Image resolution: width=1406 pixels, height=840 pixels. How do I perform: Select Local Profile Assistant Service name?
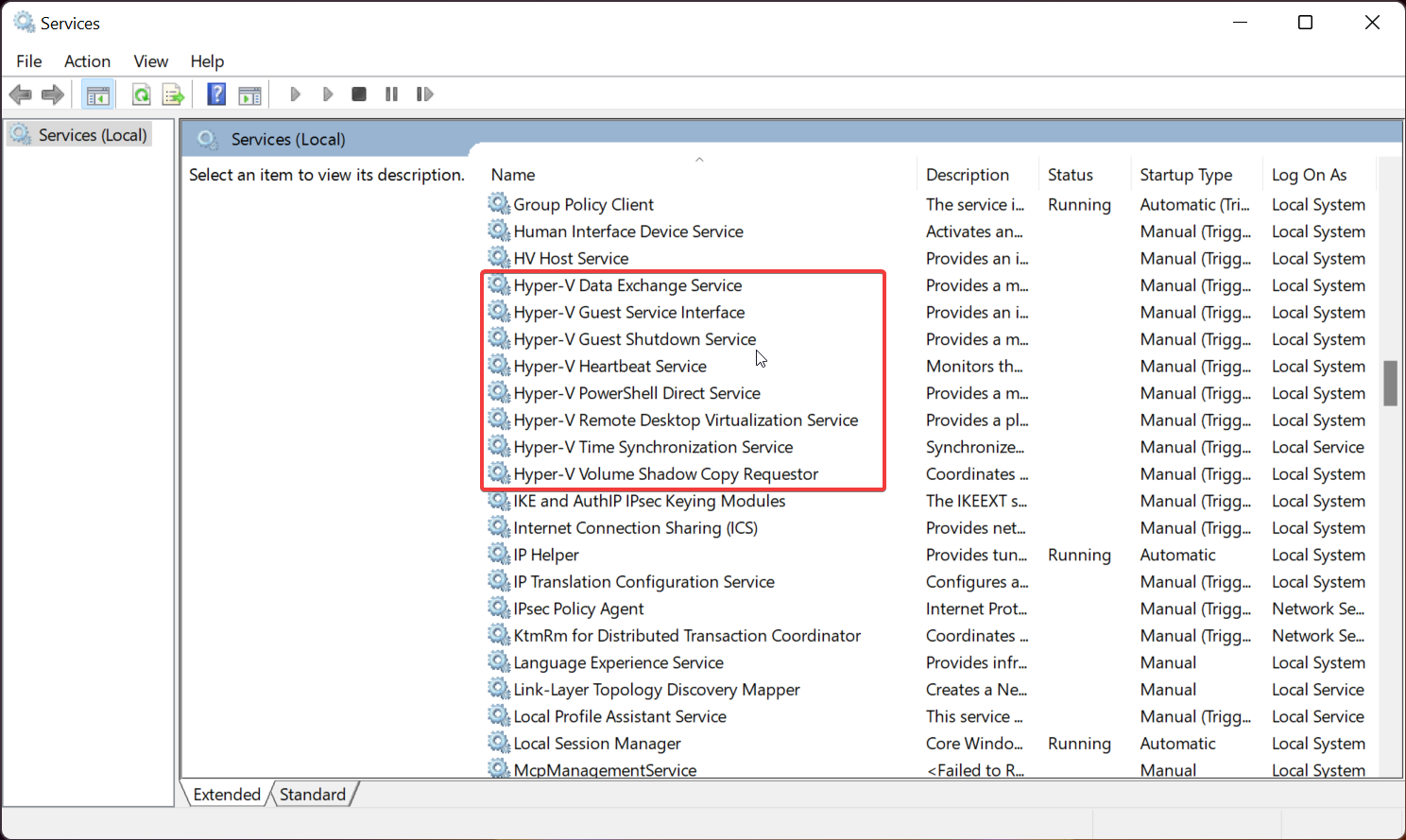[620, 717]
